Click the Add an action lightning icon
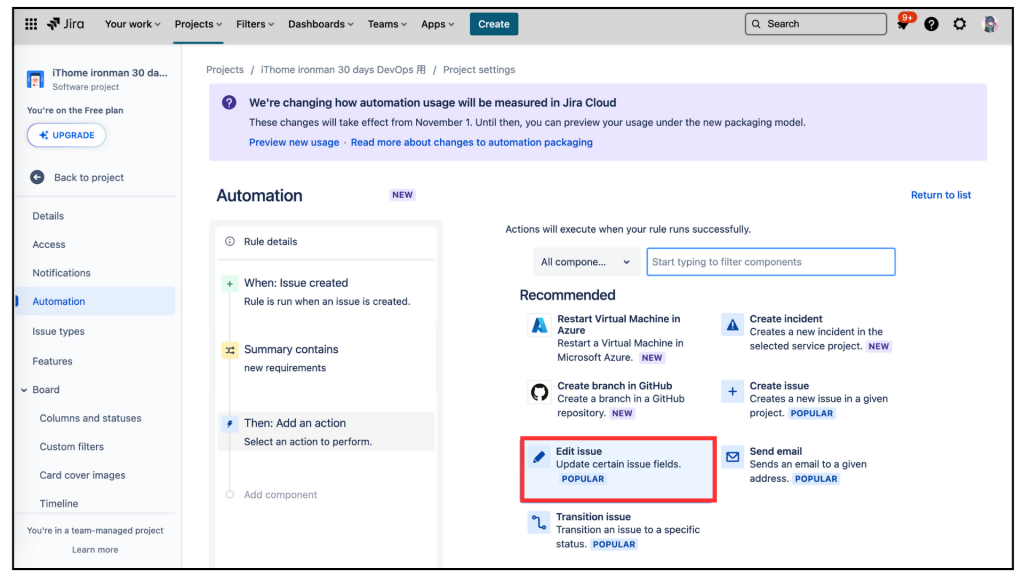Screen dimensions: 1024x576 click(x=229, y=424)
